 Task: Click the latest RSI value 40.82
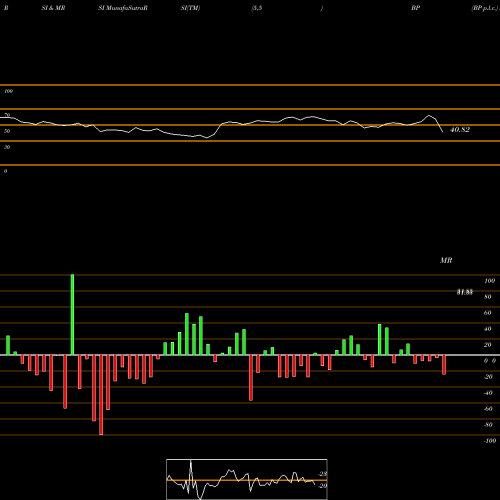tap(460, 129)
